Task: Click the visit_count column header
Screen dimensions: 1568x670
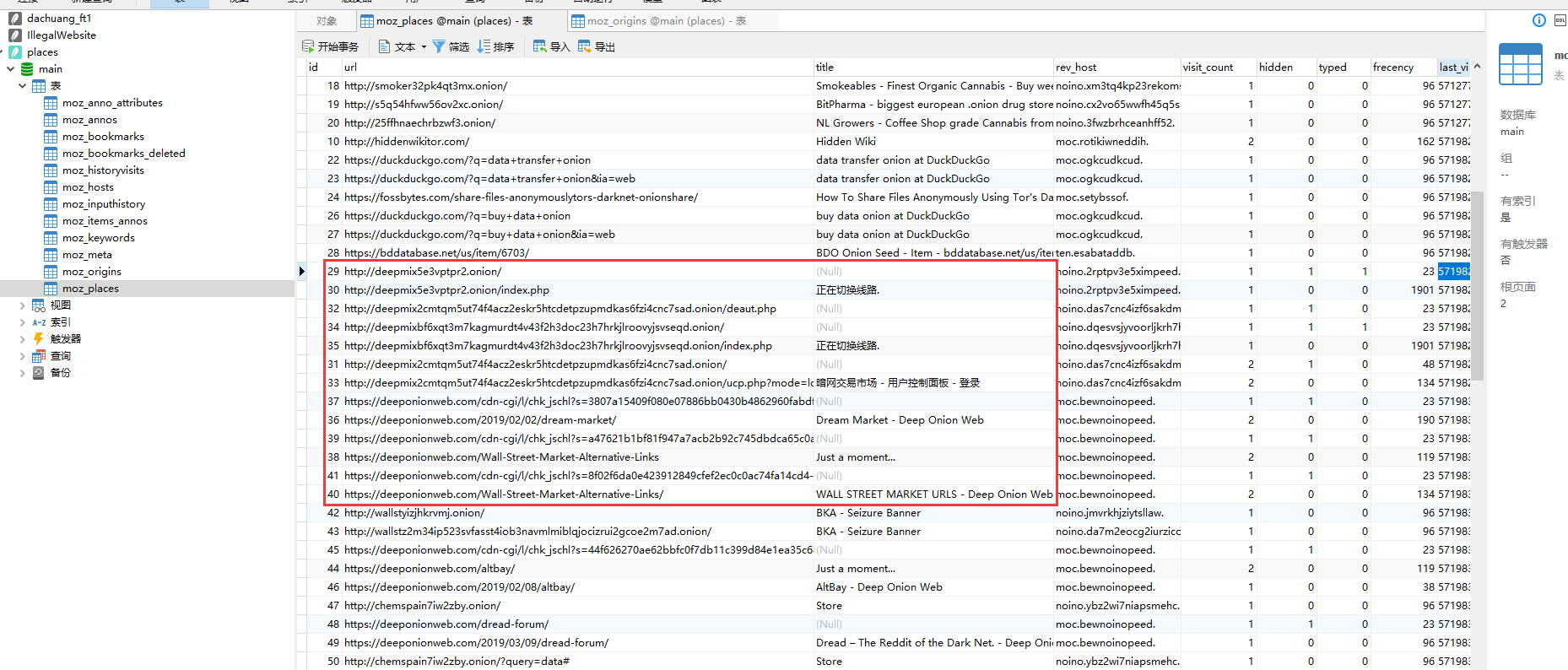Action: coord(1219,67)
